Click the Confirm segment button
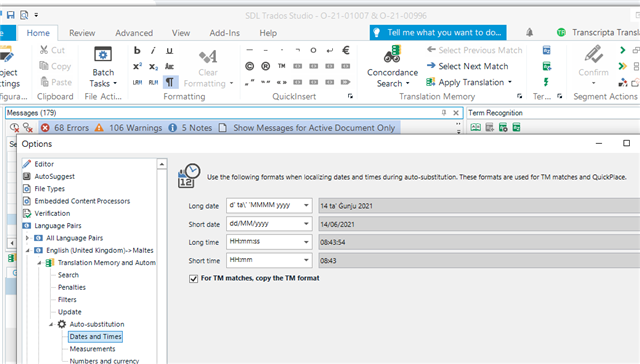The width and height of the screenshot is (640, 364). [593, 60]
